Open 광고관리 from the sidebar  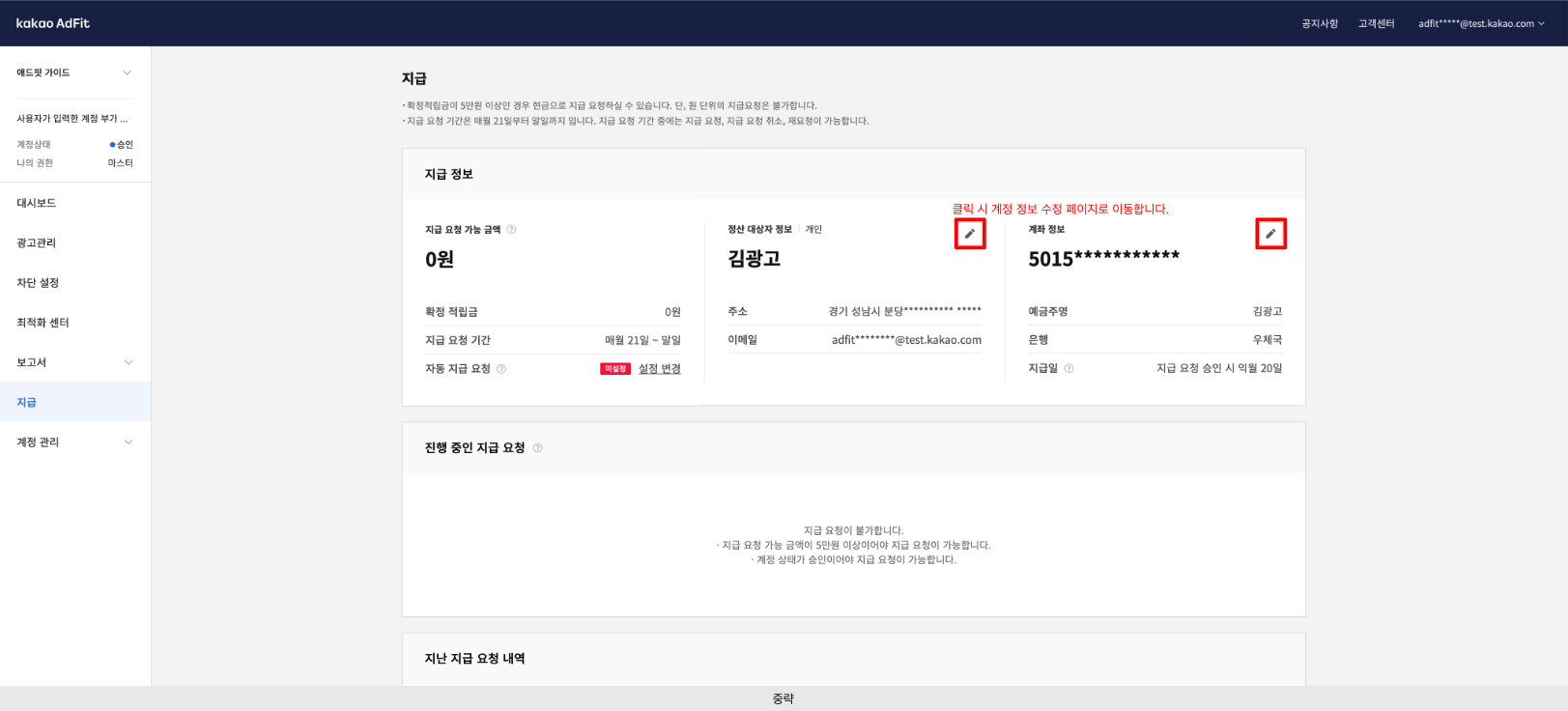[x=37, y=242]
